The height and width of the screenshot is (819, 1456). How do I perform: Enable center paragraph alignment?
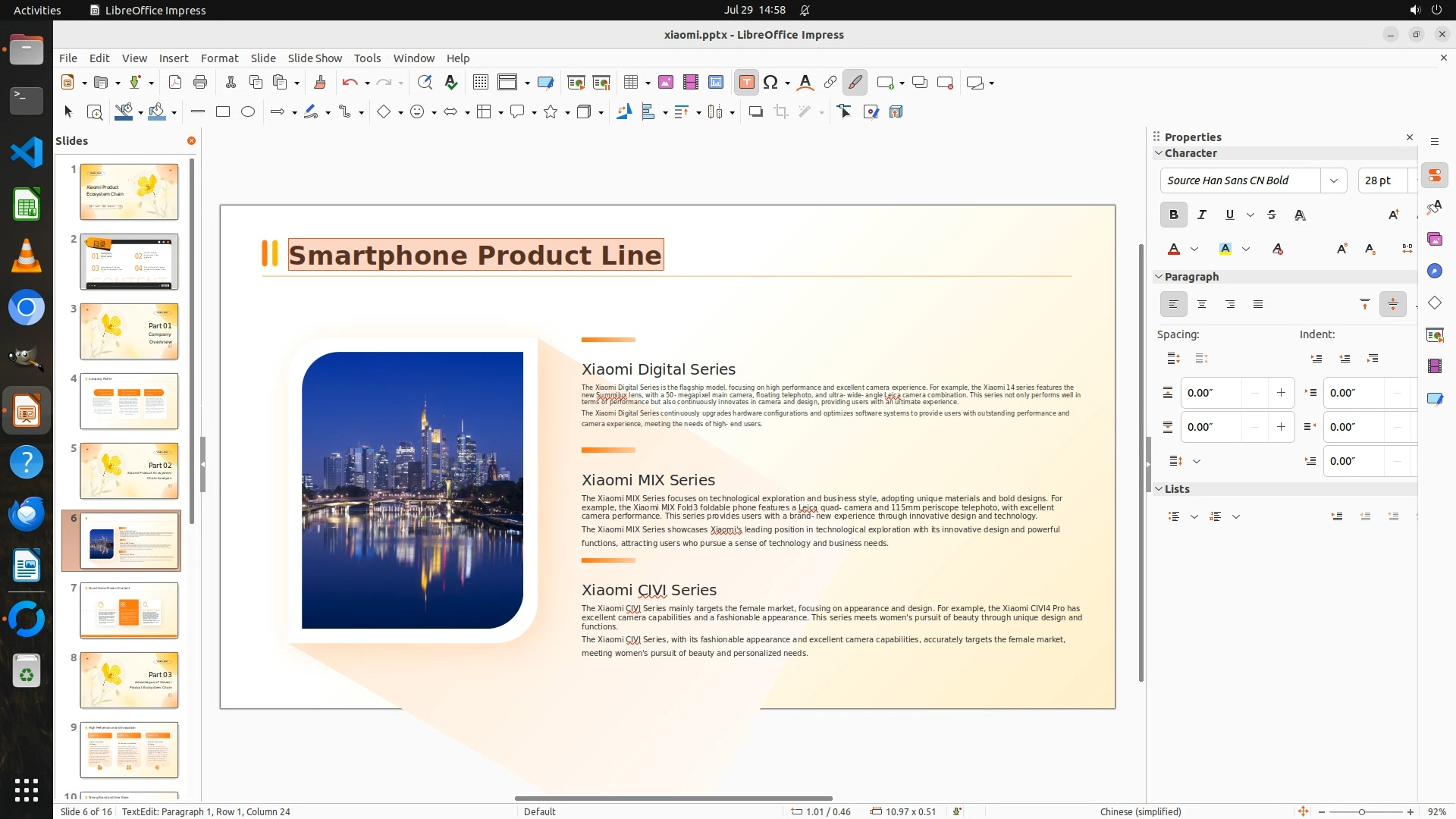point(1201,305)
